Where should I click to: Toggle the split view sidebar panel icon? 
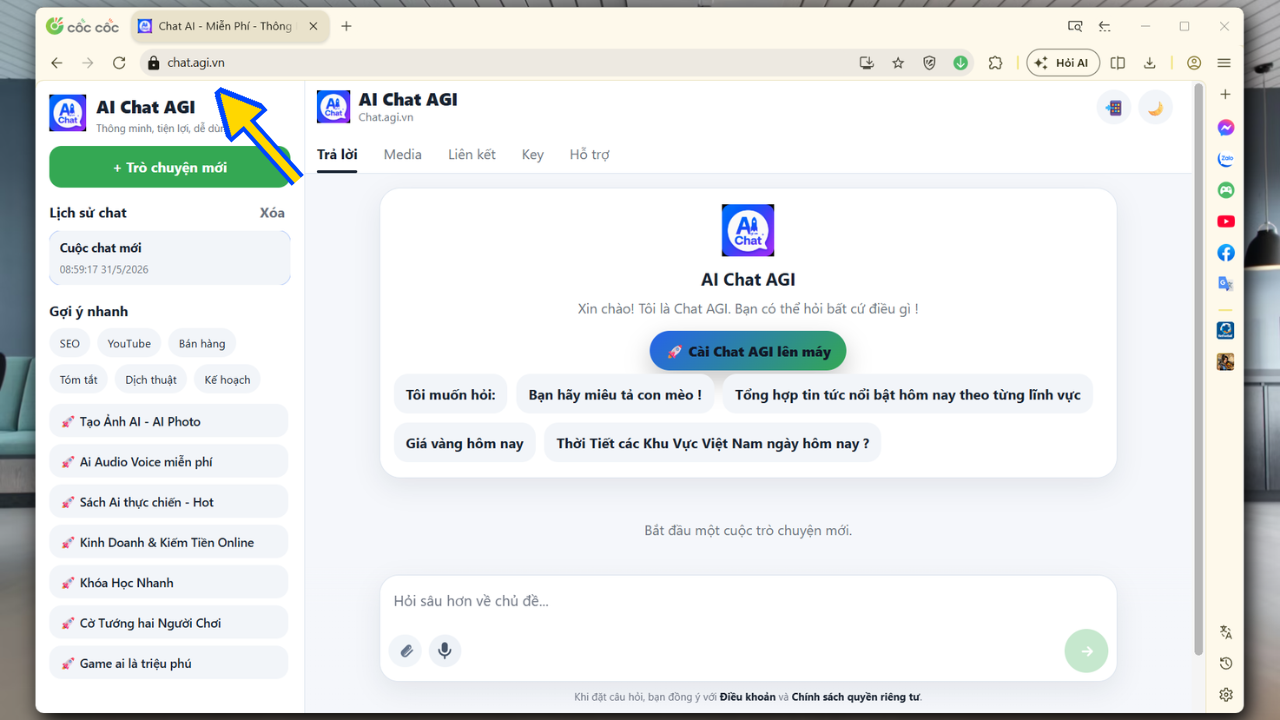click(1118, 63)
